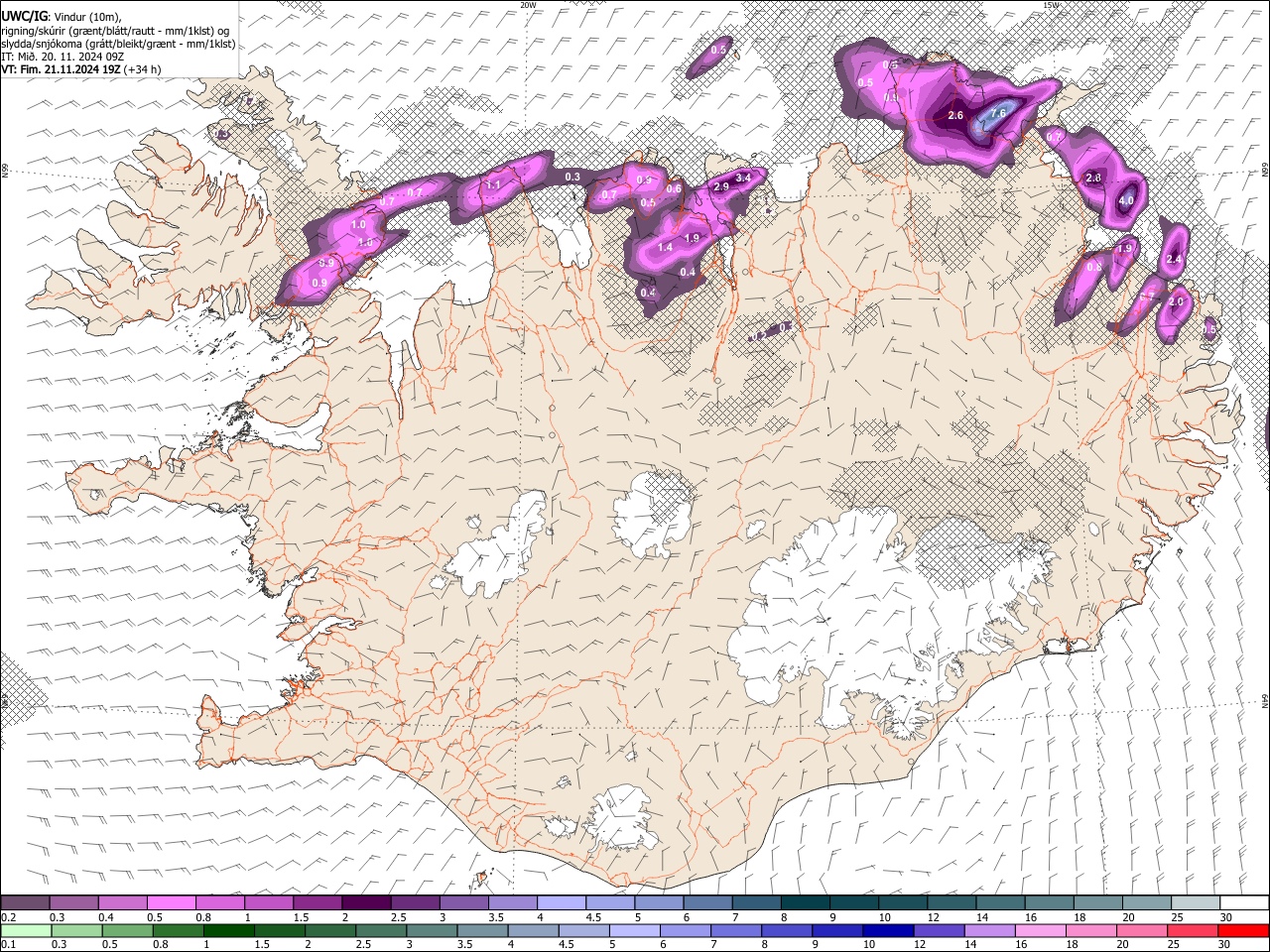Screen dimensions: 1270x952
Task: Click the 25 value under the bottom legend row
Action: (x=1172, y=945)
